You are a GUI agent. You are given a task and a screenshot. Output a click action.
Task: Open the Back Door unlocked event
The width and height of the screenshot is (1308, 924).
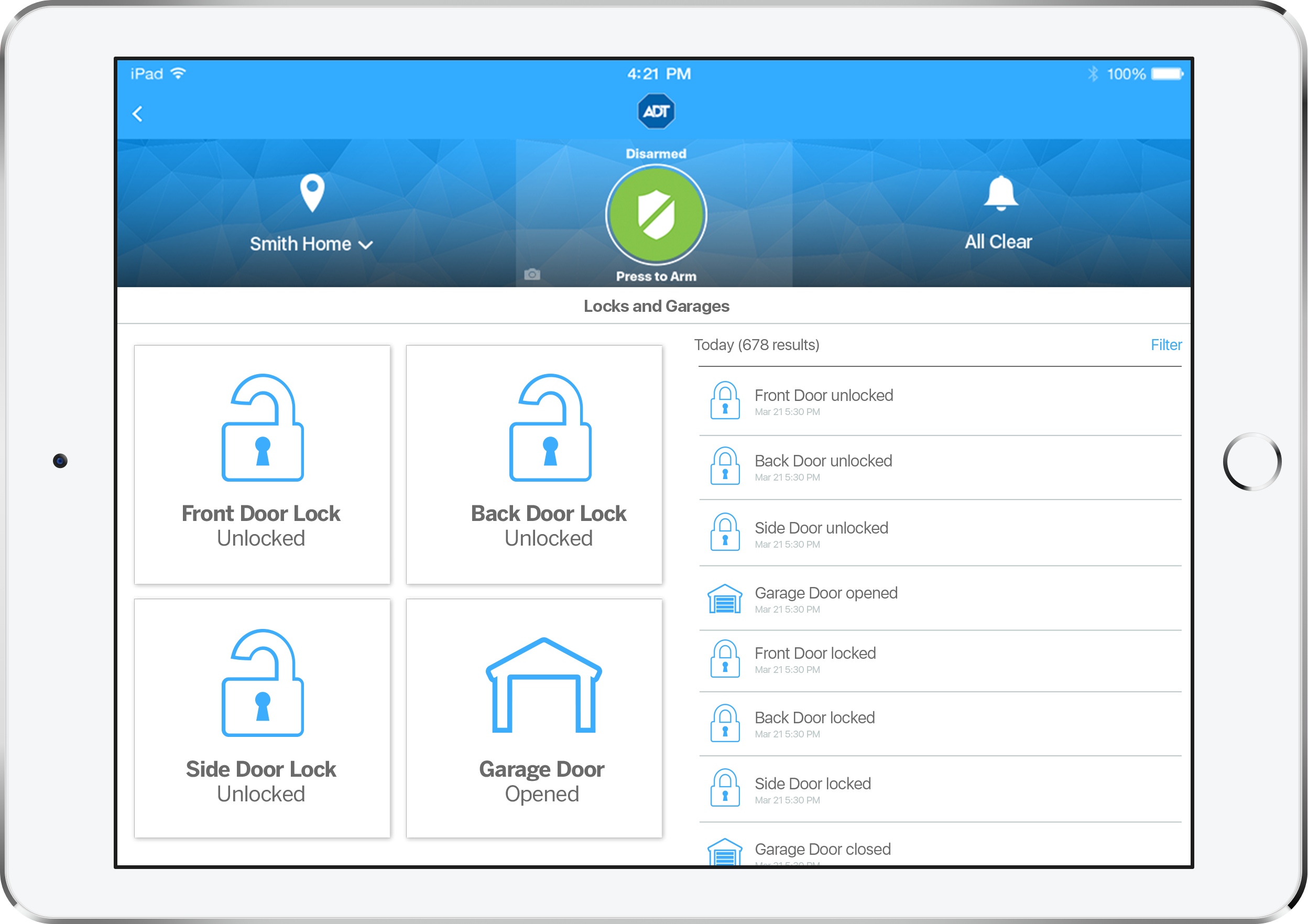pos(940,468)
